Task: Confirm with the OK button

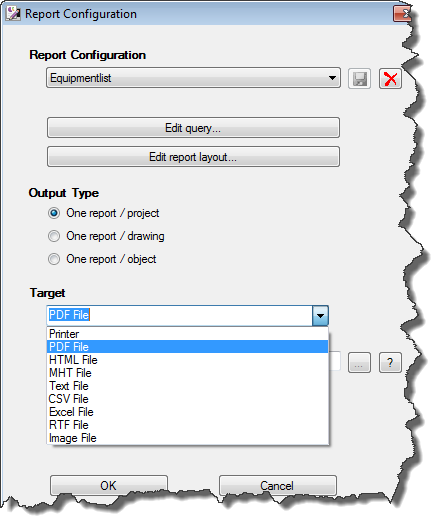Action: pos(109,486)
